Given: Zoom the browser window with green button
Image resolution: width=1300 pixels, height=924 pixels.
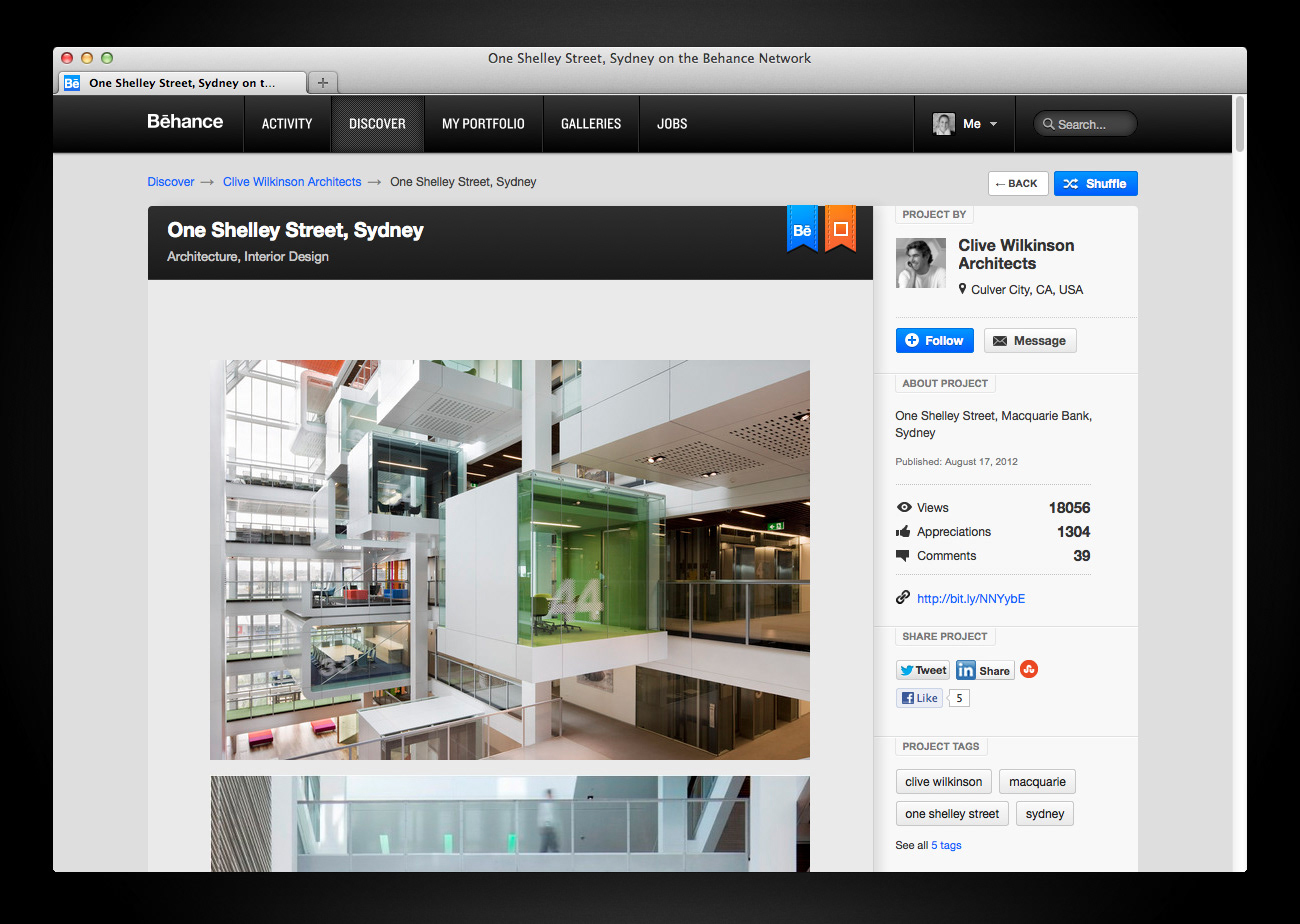Looking at the screenshot, I should (x=107, y=58).
